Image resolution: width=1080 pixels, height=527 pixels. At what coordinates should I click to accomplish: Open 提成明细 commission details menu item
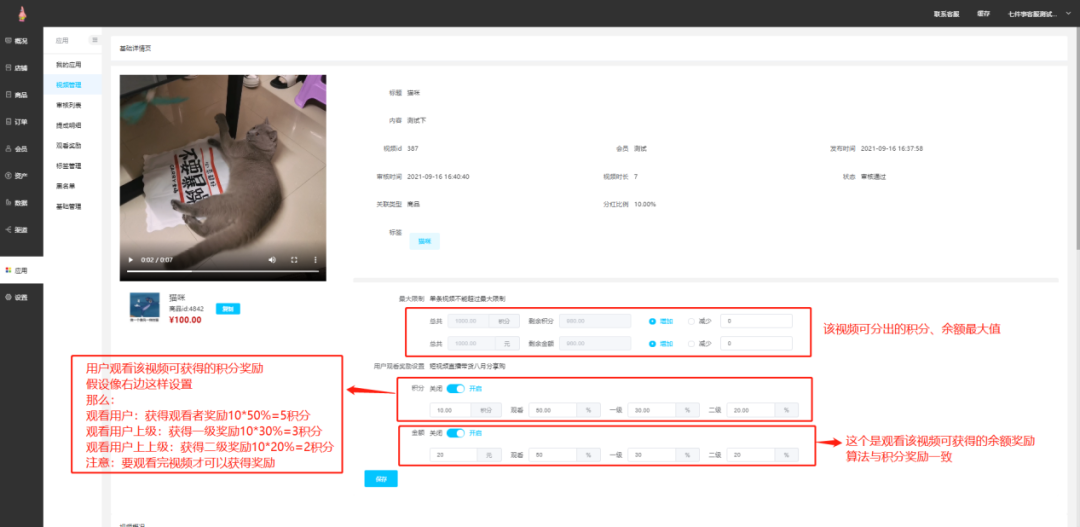coord(69,125)
